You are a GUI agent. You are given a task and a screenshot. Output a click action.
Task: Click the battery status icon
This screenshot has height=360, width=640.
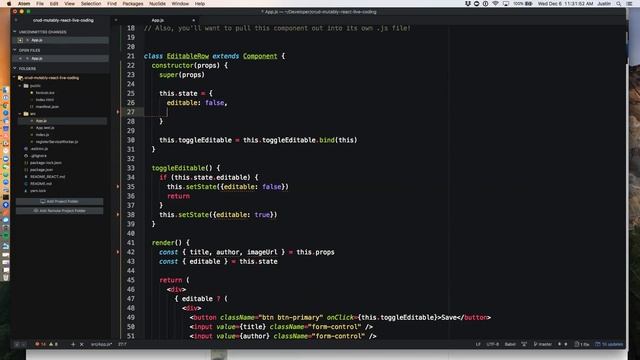click(529, 4)
